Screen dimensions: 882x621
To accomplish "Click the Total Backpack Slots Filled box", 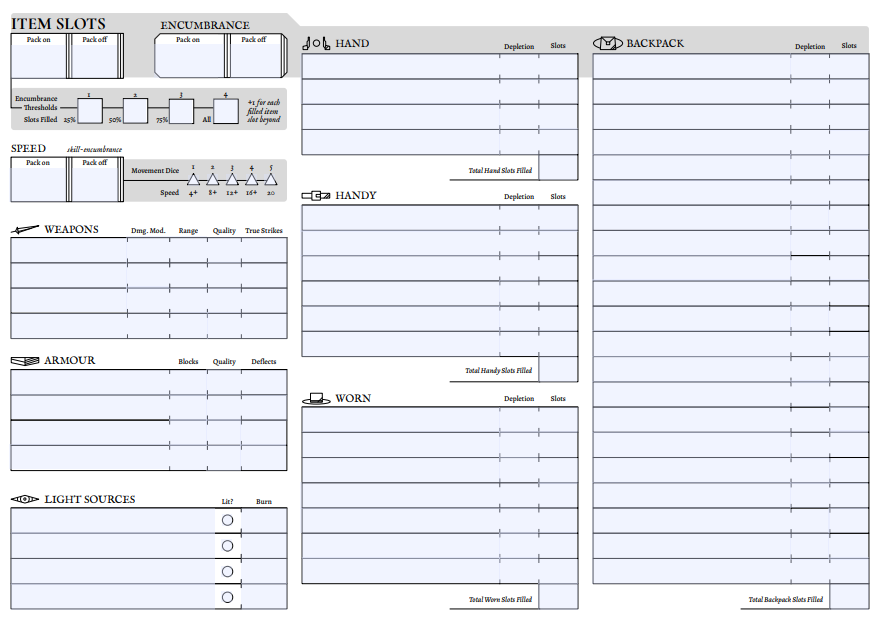I will 849,597.
